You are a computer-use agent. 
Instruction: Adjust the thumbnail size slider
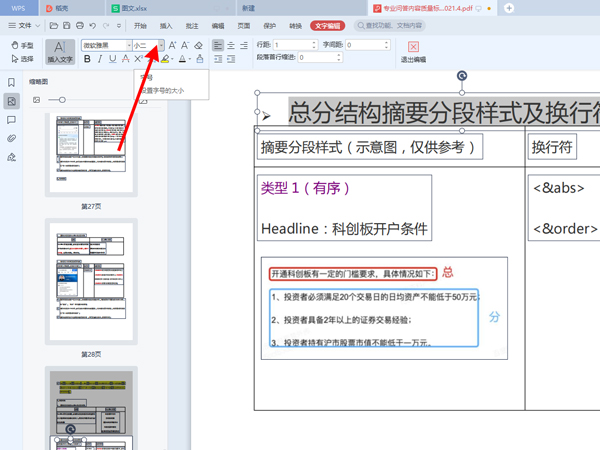62,100
